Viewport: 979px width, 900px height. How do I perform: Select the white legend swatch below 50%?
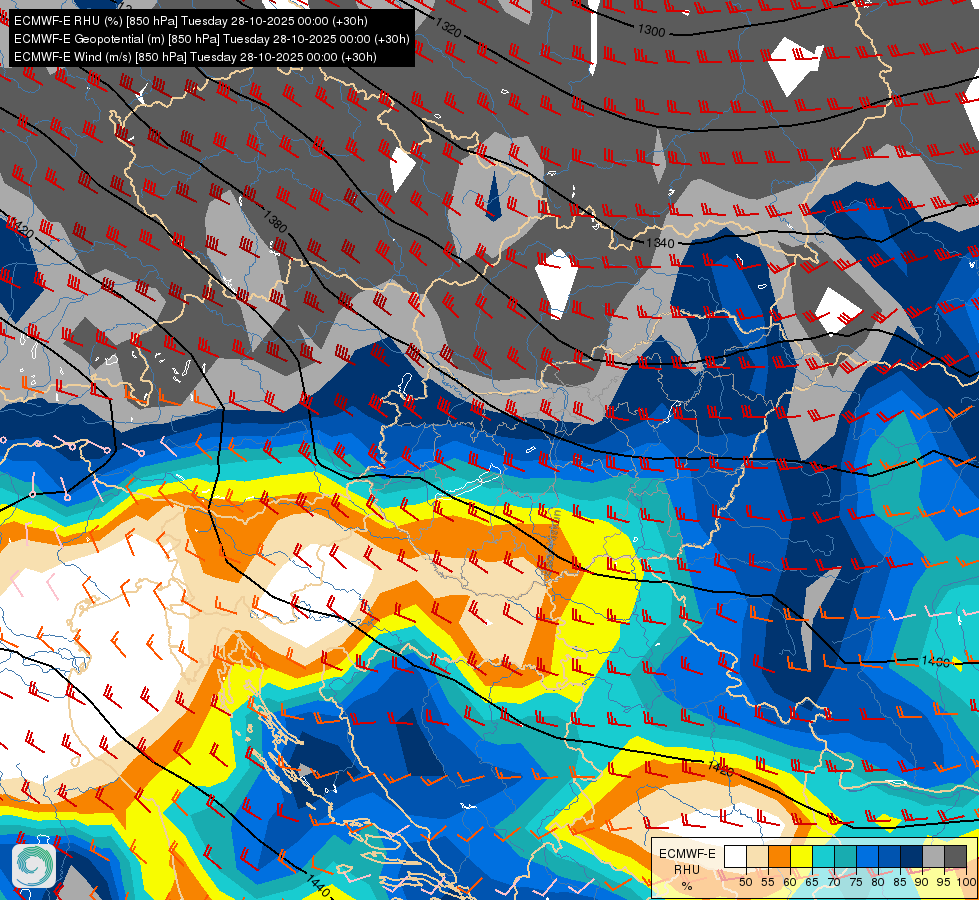(x=735, y=856)
